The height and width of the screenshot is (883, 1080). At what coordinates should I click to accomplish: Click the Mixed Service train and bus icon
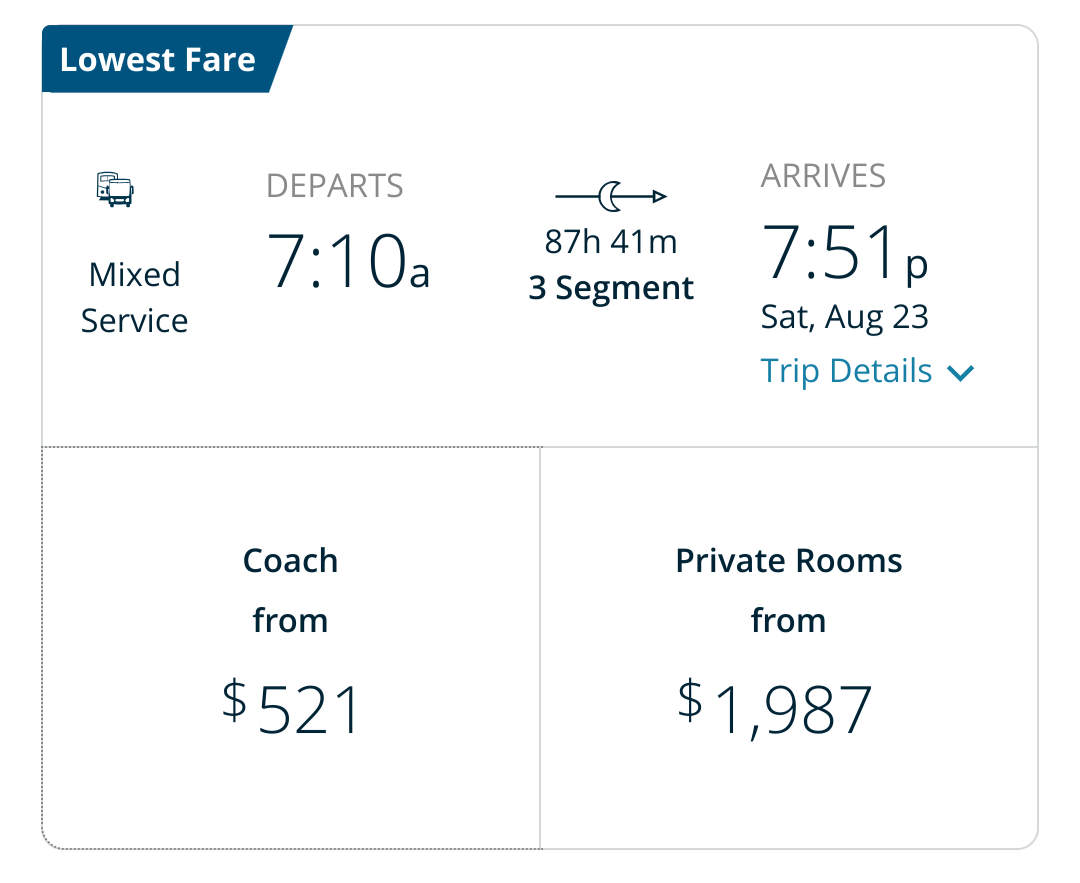115,189
